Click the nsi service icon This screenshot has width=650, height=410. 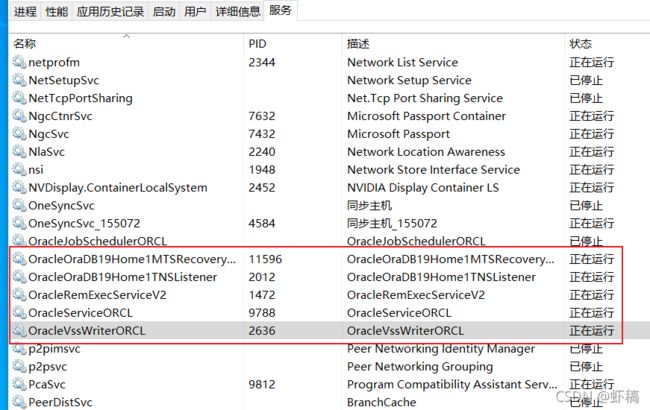click(19, 170)
